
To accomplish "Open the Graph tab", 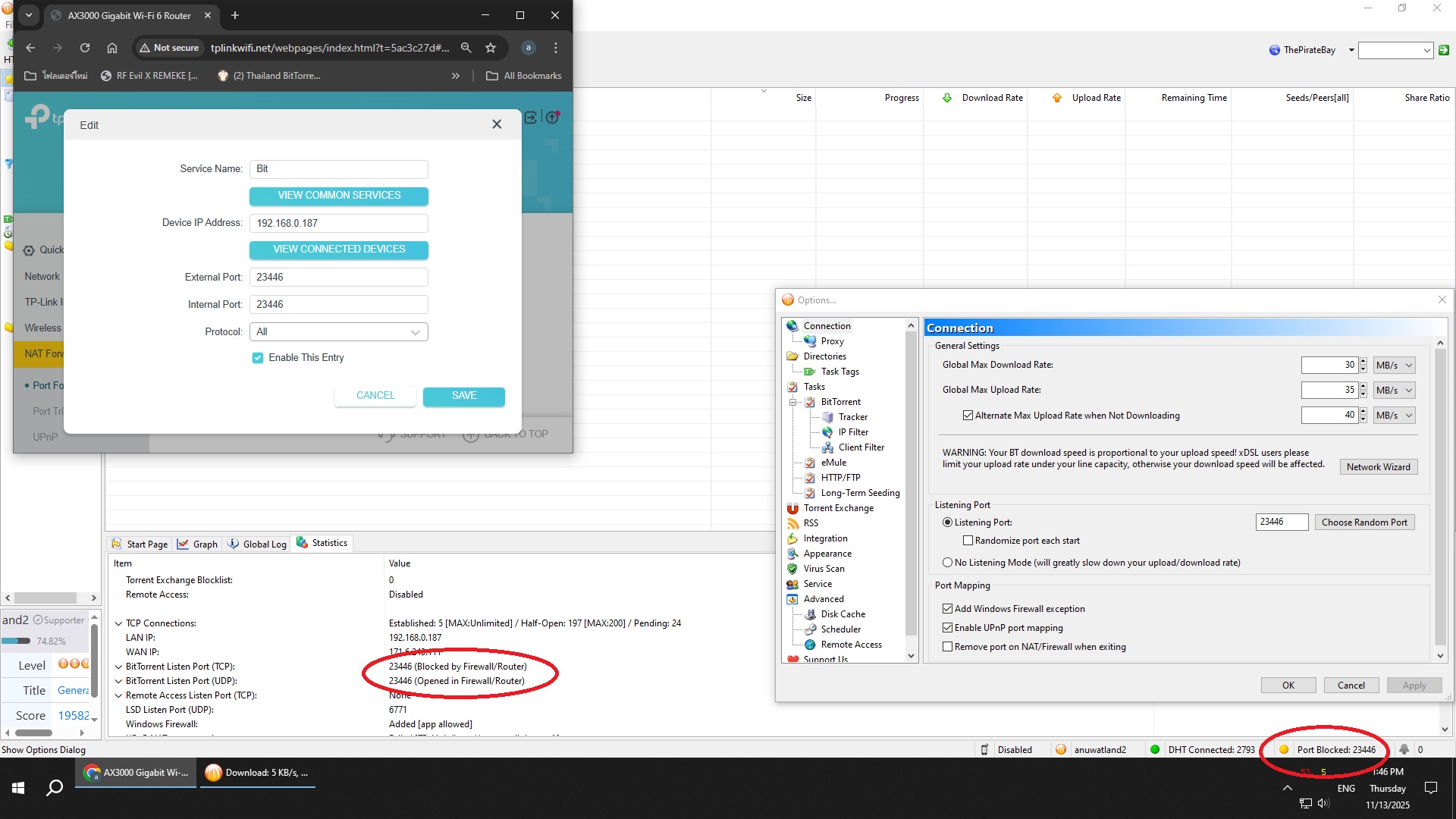I will [197, 544].
